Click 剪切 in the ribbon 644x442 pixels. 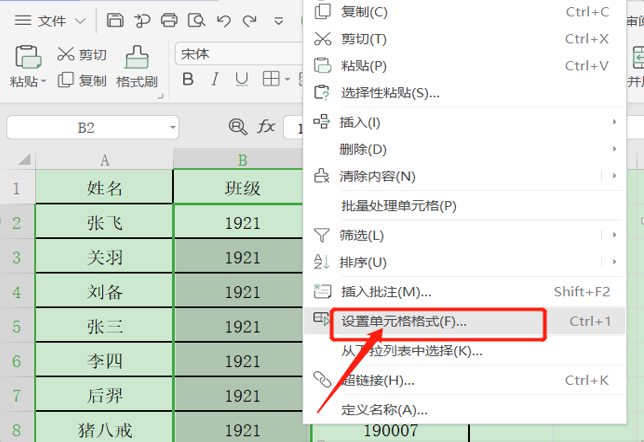pyautogui.click(x=82, y=54)
